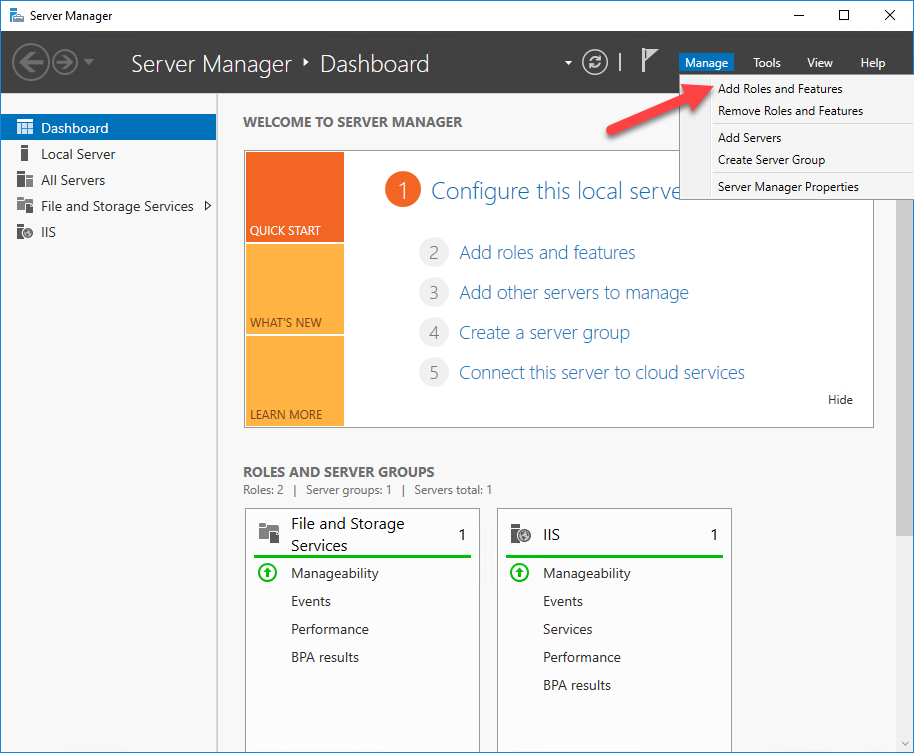The image size is (914, 753).
Task: Refresh the dashboard with the refresh icon
Action: click(x=595, y=63)
